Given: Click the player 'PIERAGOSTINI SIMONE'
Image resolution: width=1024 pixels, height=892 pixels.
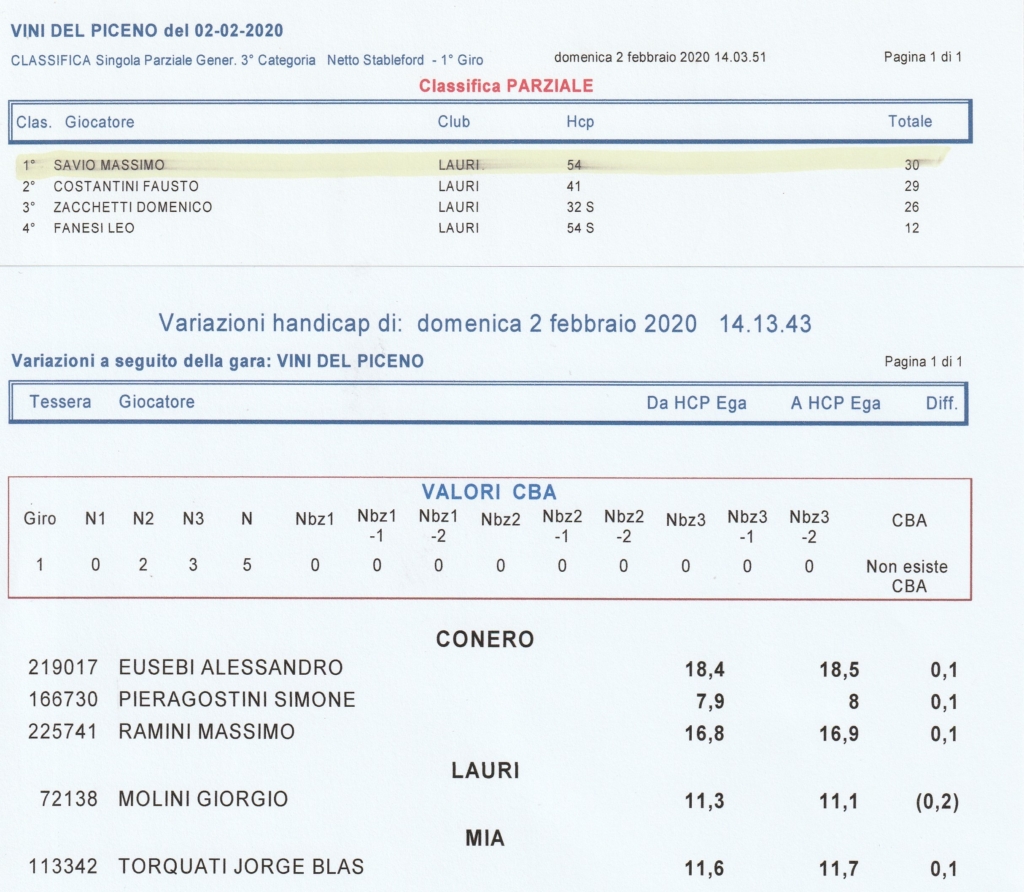Looking at the screenshot, I should coord(237,699).
